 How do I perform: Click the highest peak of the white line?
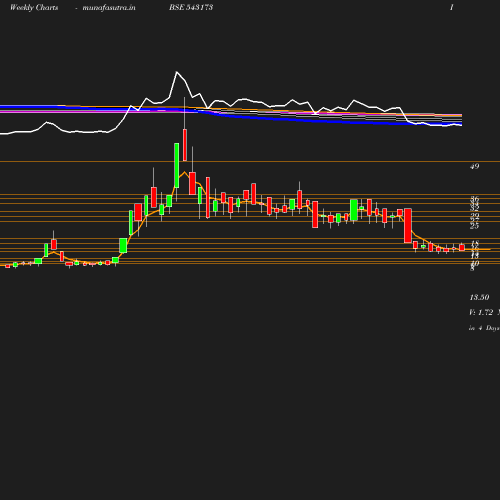[177, 72]
